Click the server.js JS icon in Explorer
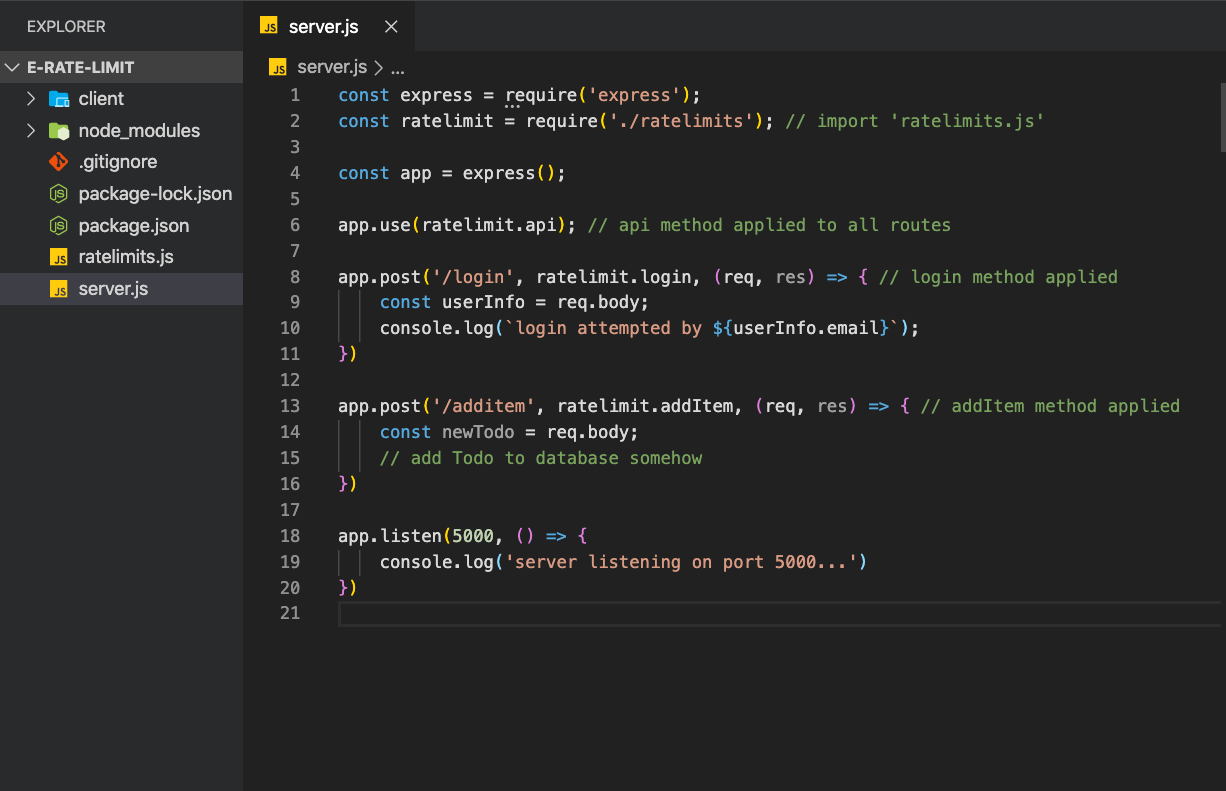This screenshot has width=1226, height=791. (x=59, y=289)
